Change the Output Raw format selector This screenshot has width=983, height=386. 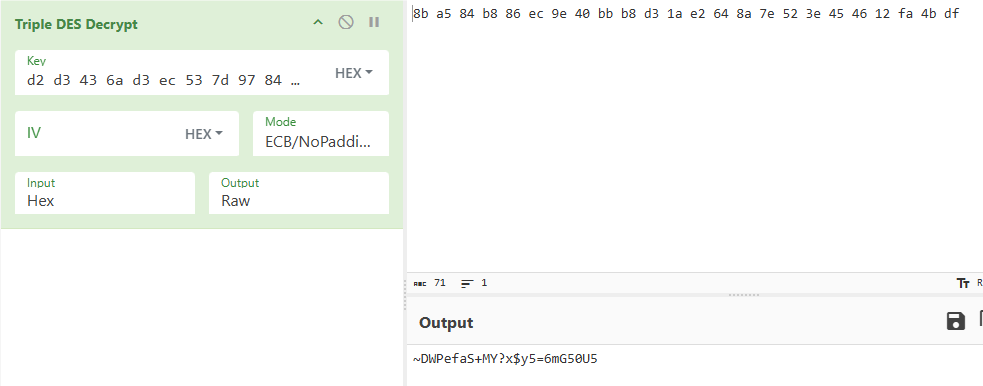(x=298, y=193)
